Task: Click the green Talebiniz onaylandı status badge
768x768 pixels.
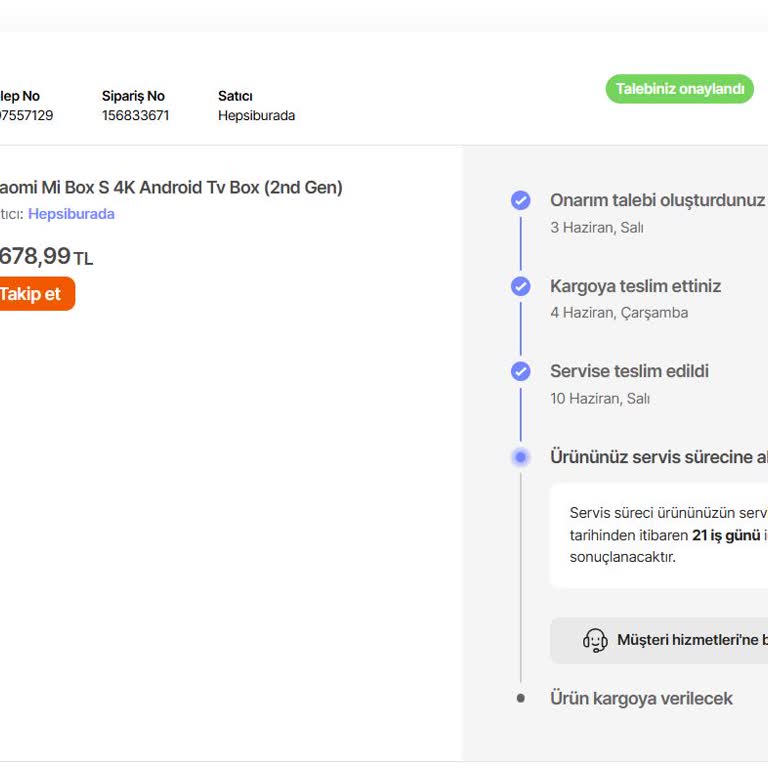Action: [679, 89]
